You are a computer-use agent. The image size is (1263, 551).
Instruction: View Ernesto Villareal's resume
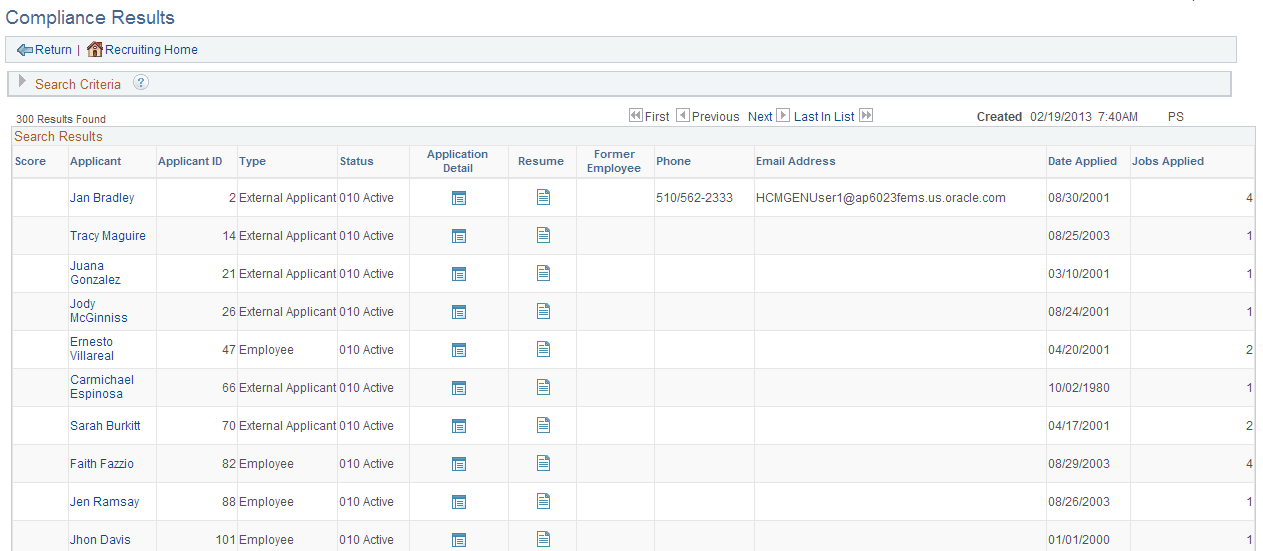click(x=543, y=349)
